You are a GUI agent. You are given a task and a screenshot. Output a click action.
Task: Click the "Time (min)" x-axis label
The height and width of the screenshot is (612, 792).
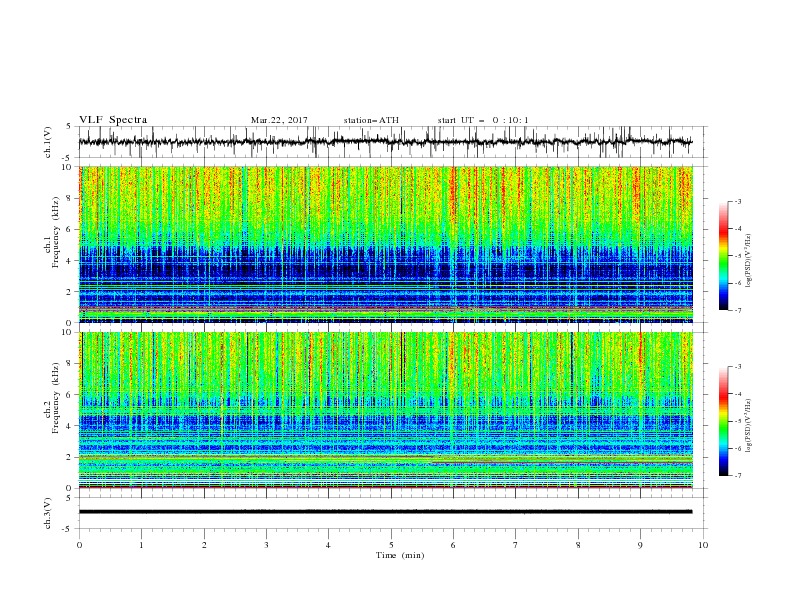(400, 555)
